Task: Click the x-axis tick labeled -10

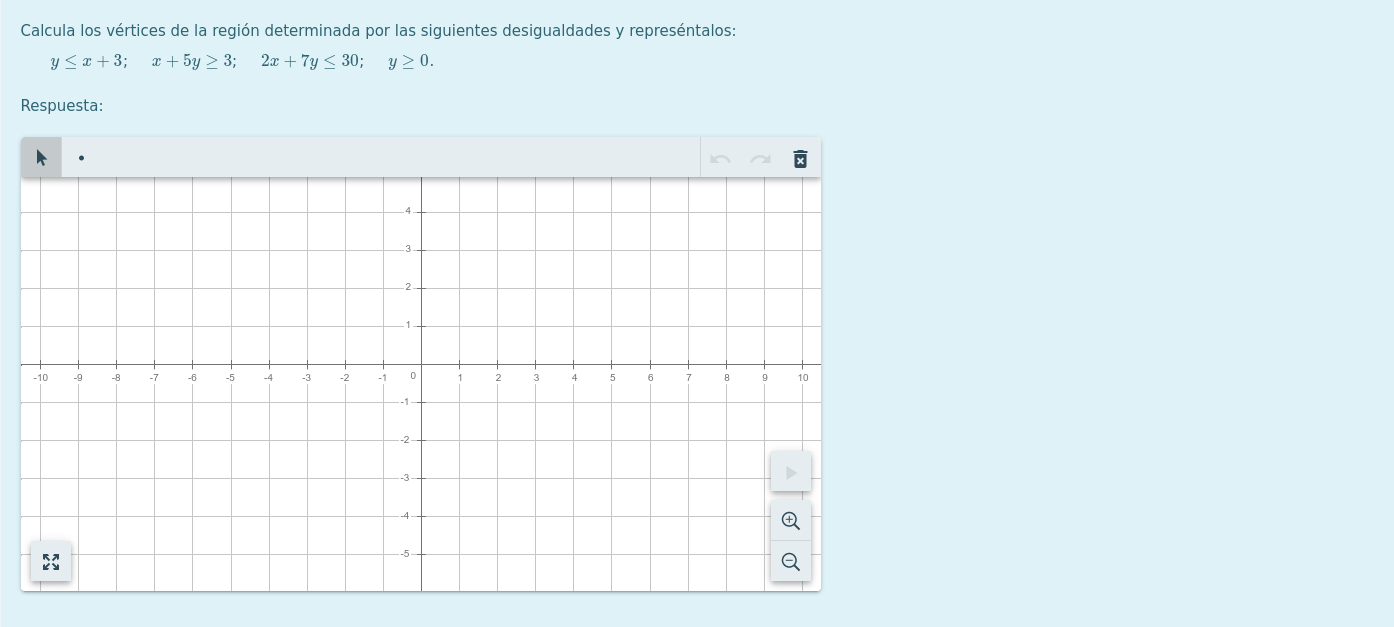Action: 40,365
